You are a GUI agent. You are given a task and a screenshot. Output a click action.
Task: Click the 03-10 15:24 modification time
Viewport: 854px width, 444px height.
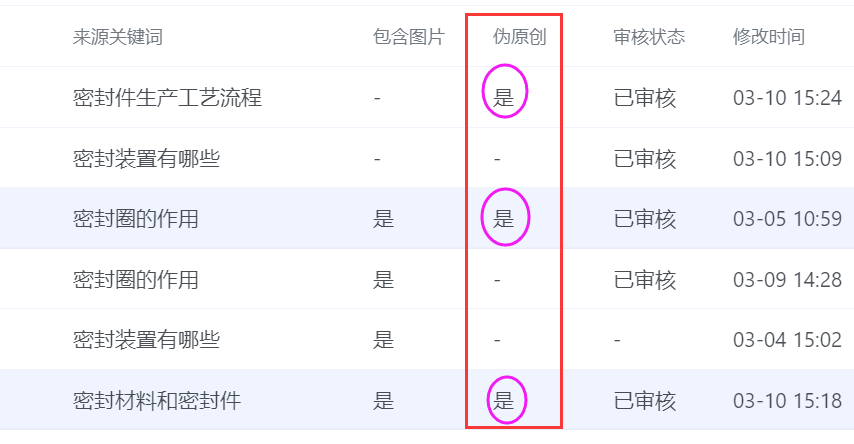point(787,98)
